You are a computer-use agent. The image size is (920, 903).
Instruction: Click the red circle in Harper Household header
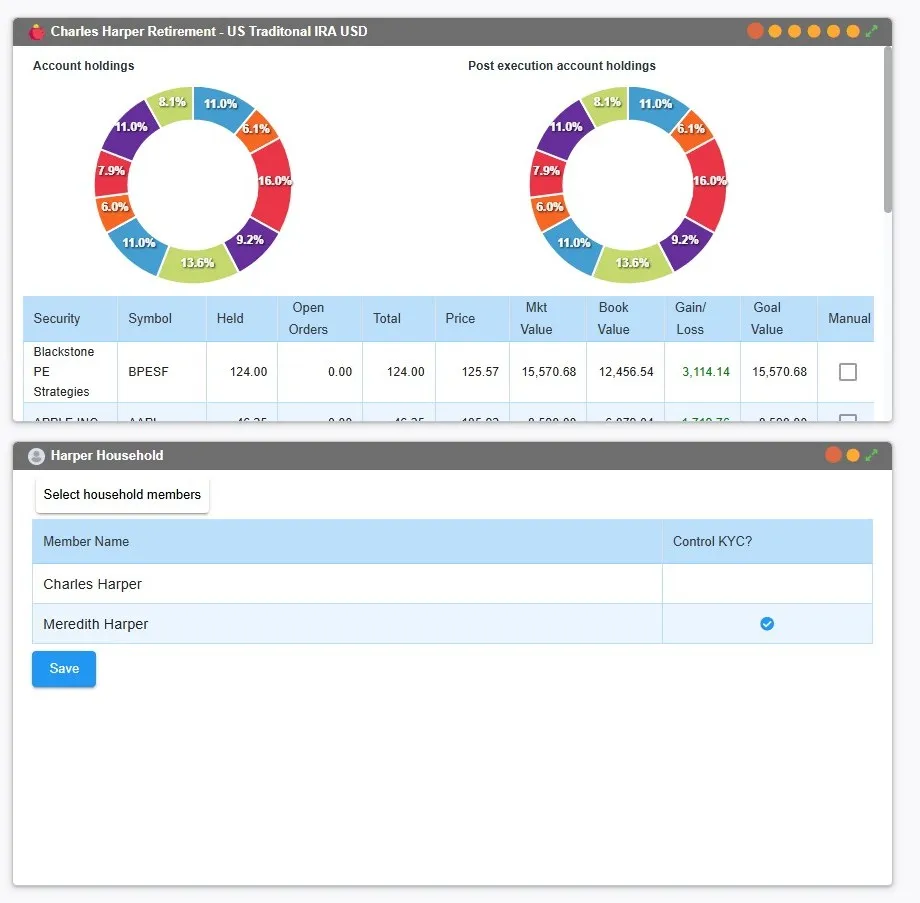pyautogui.click(x=833, y=455)
